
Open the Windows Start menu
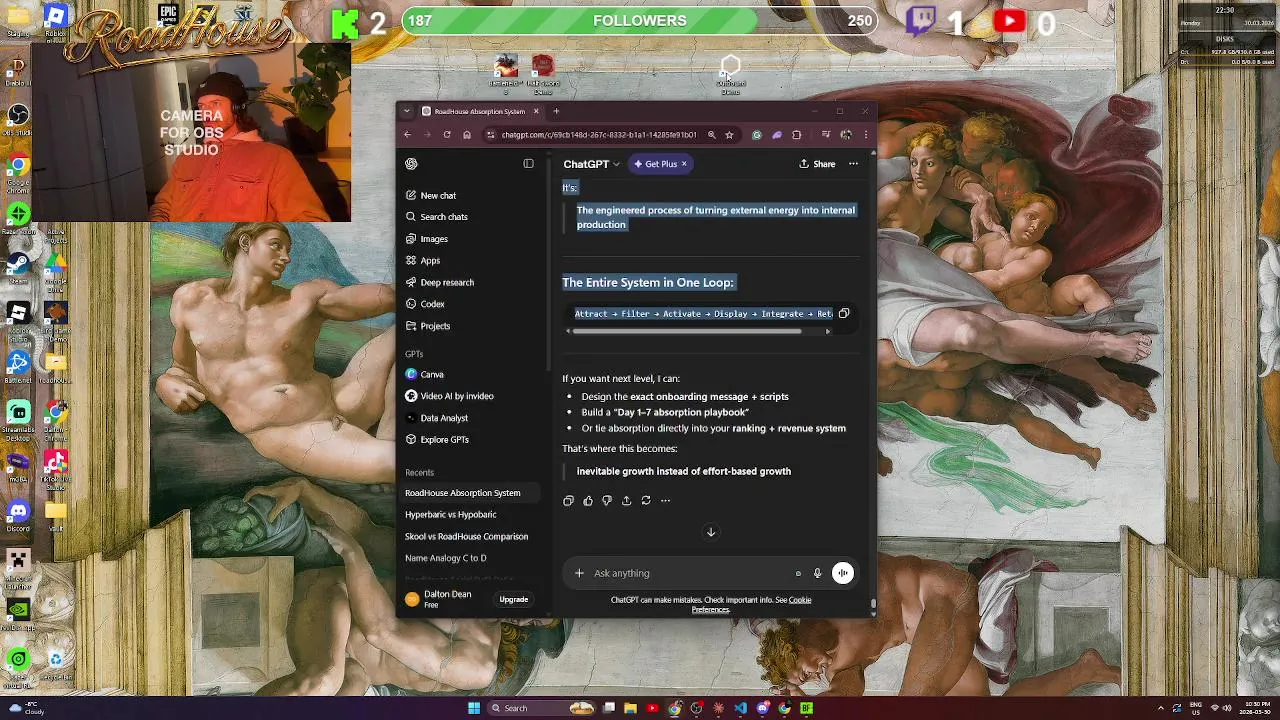[474, 708]
